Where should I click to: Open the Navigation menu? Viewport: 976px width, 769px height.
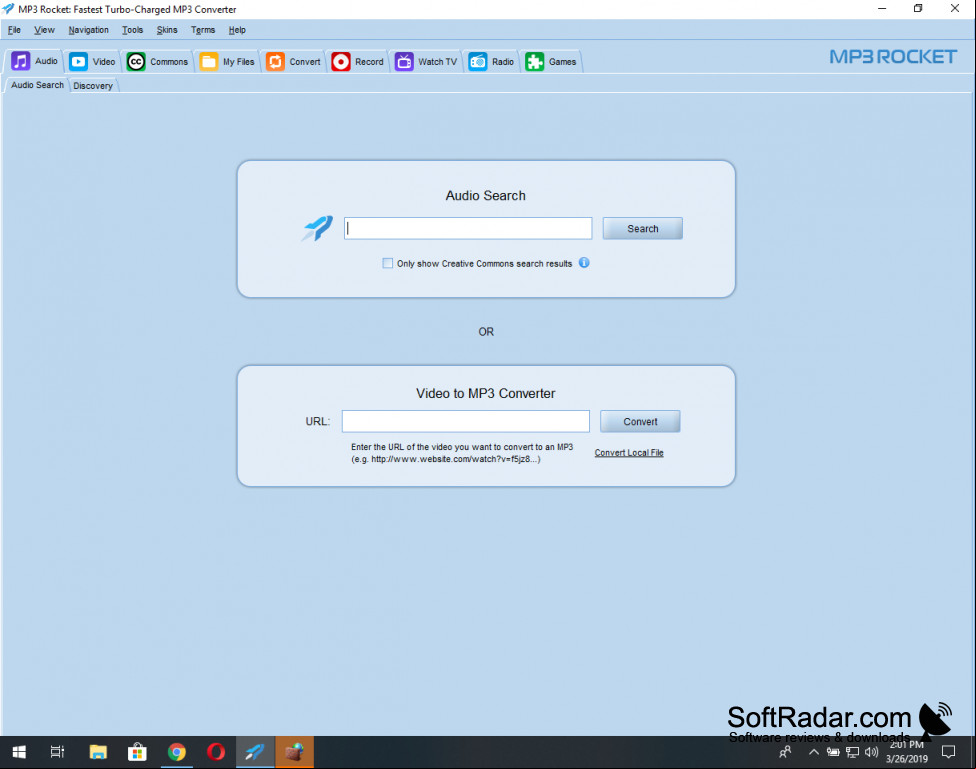[88, 30]
